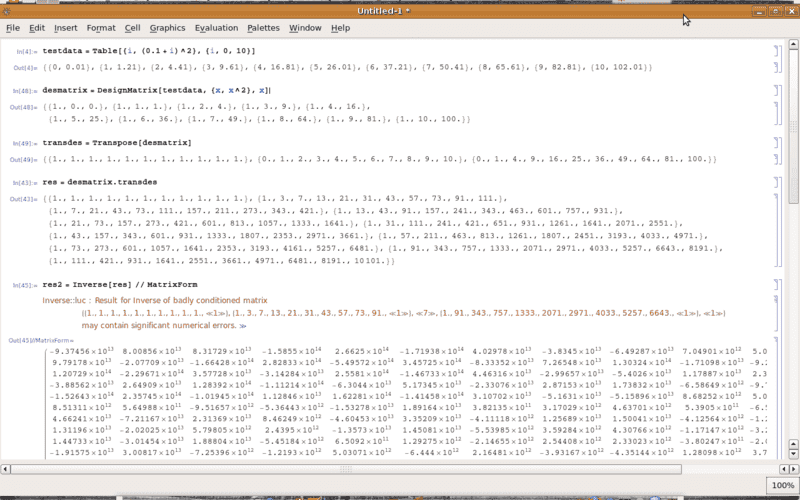Click the Out[43]= cell label
Image resolution: width=800 pixels, height=500 pixels.
click(x=24, y=199)
